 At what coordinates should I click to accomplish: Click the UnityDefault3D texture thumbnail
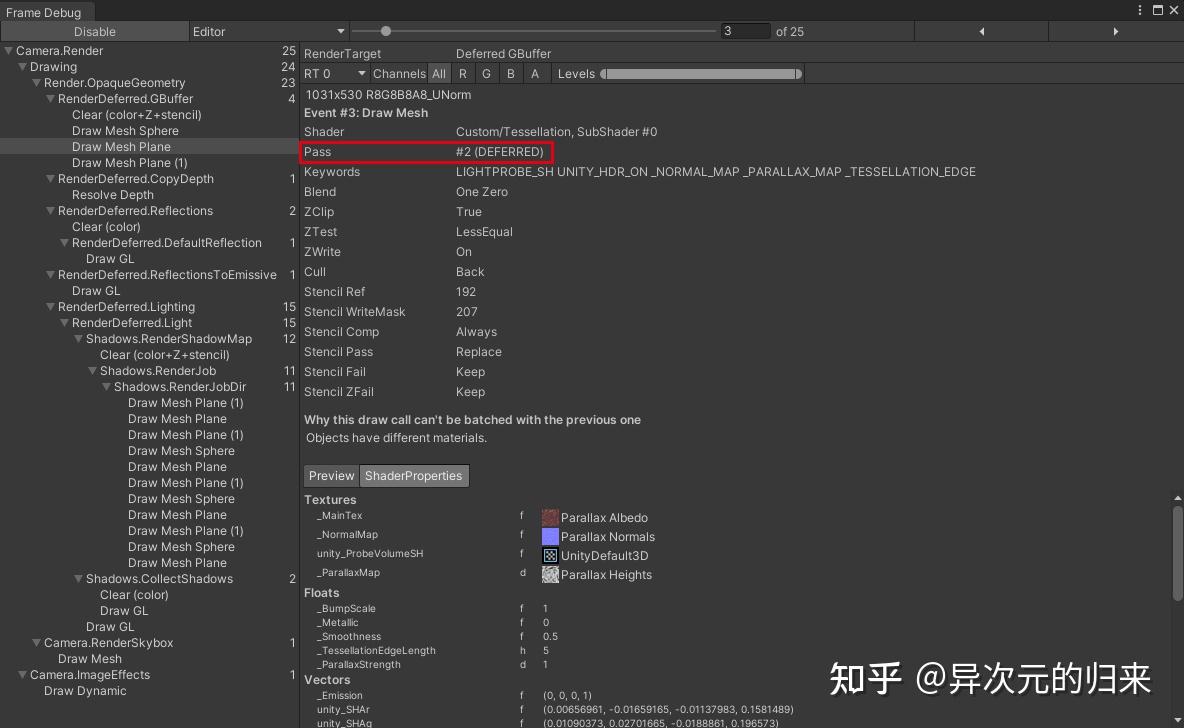pyautogui.click(x=549, y=554)
